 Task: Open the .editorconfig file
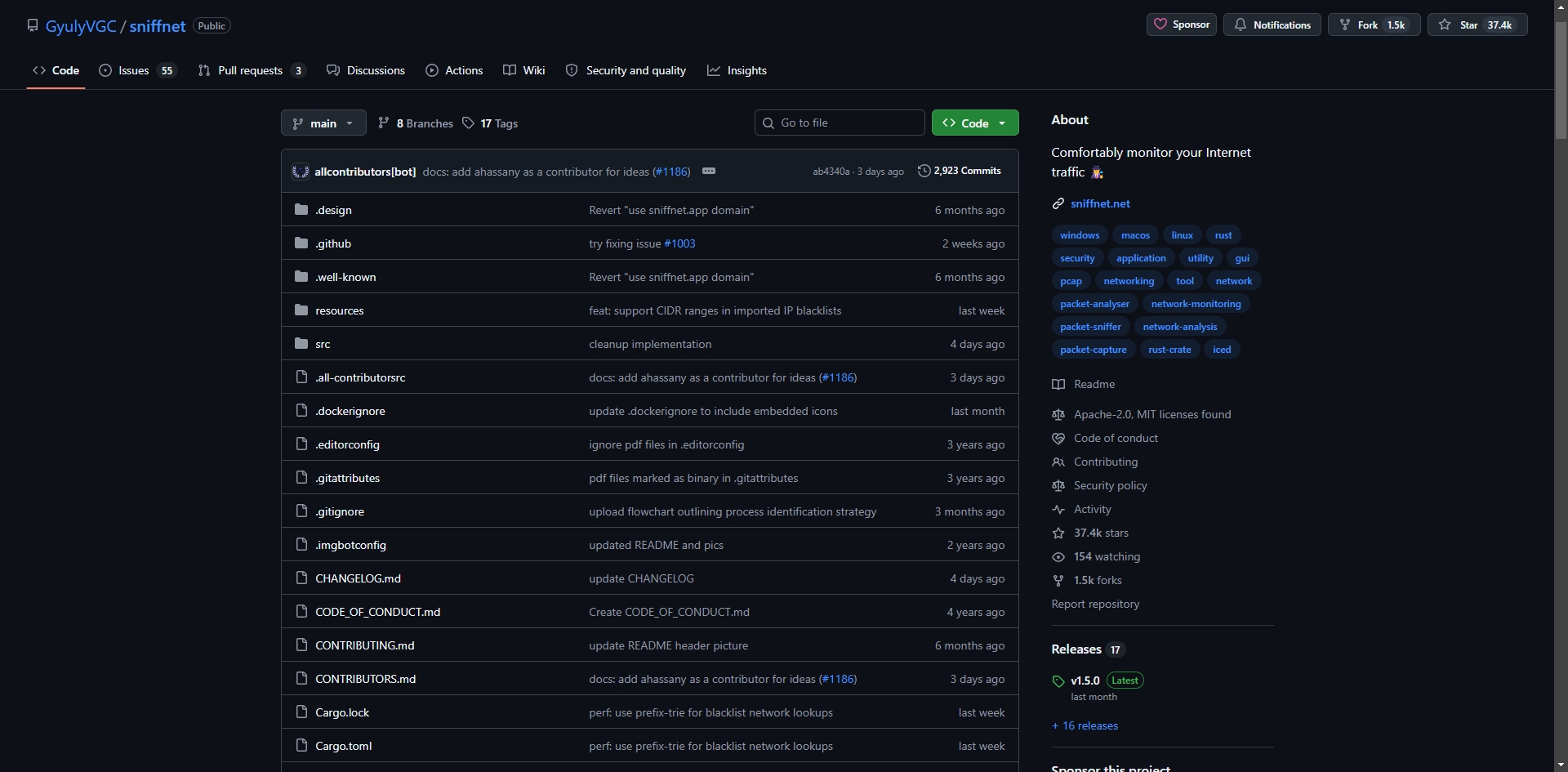point(347,444)
